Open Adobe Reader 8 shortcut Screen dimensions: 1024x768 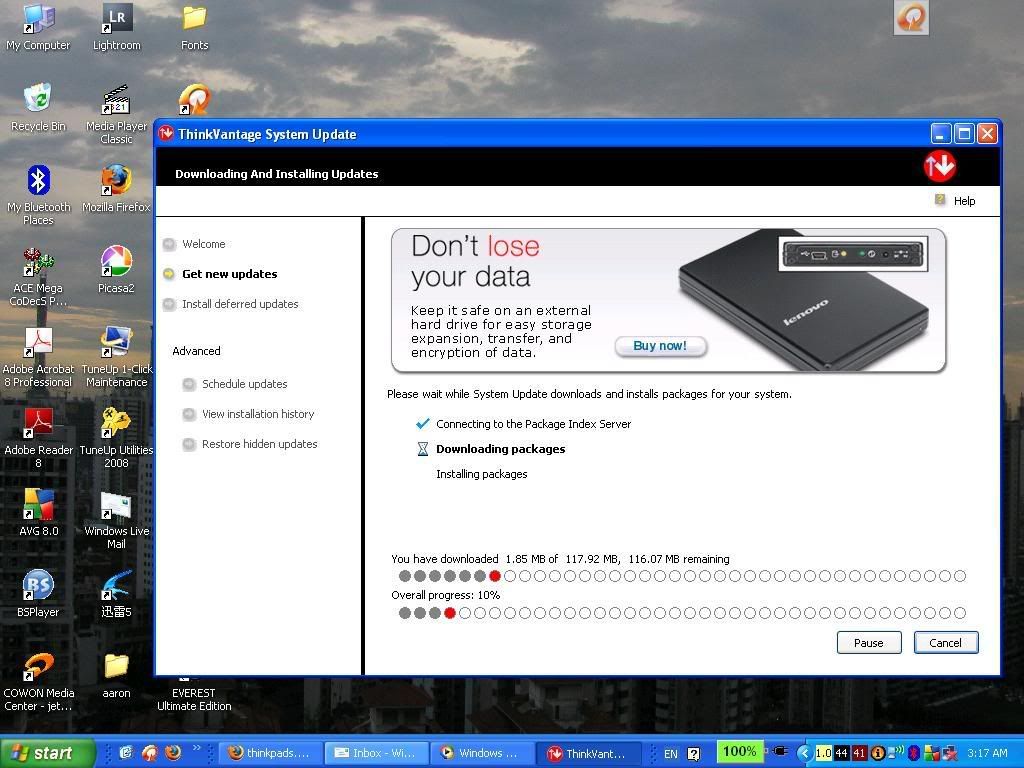pos(38,438)
